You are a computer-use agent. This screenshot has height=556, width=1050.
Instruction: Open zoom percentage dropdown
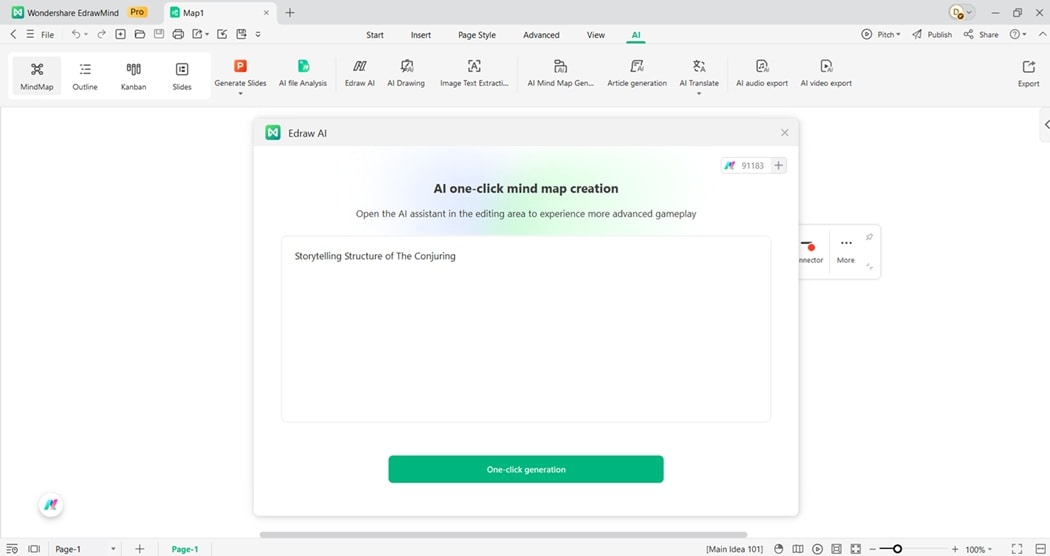(x=978, y=549)
